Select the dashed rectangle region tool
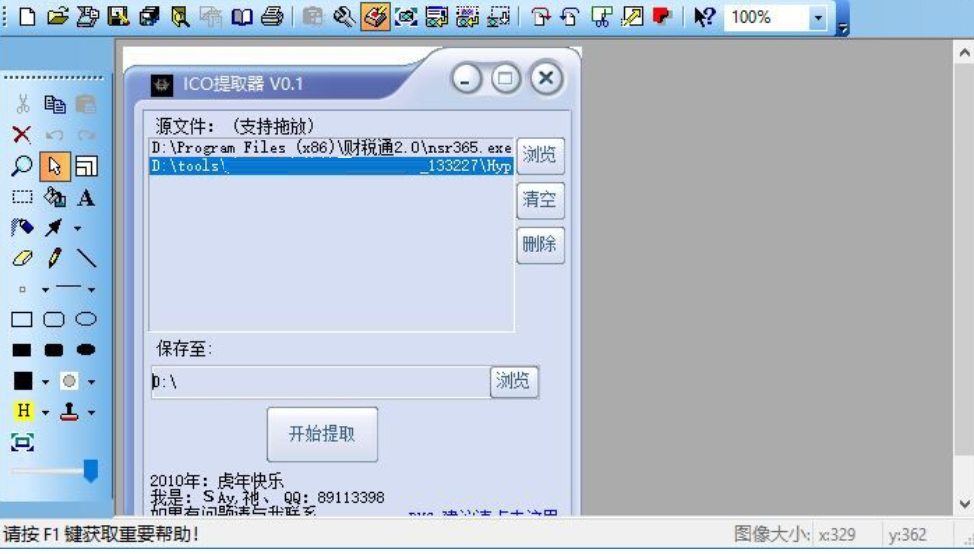 pos(22,197)
